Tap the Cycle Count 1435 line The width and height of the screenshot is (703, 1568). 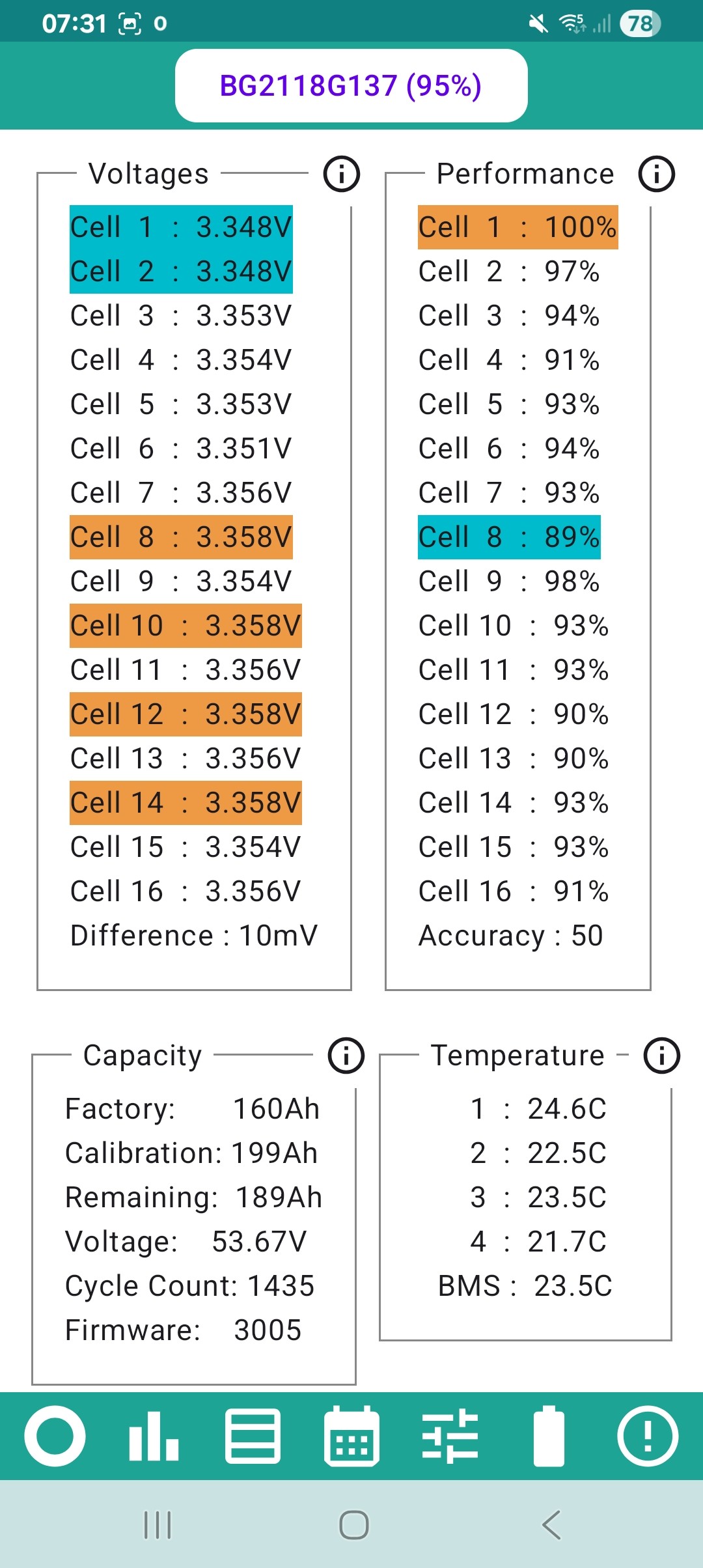click(x=190, y=1286)
